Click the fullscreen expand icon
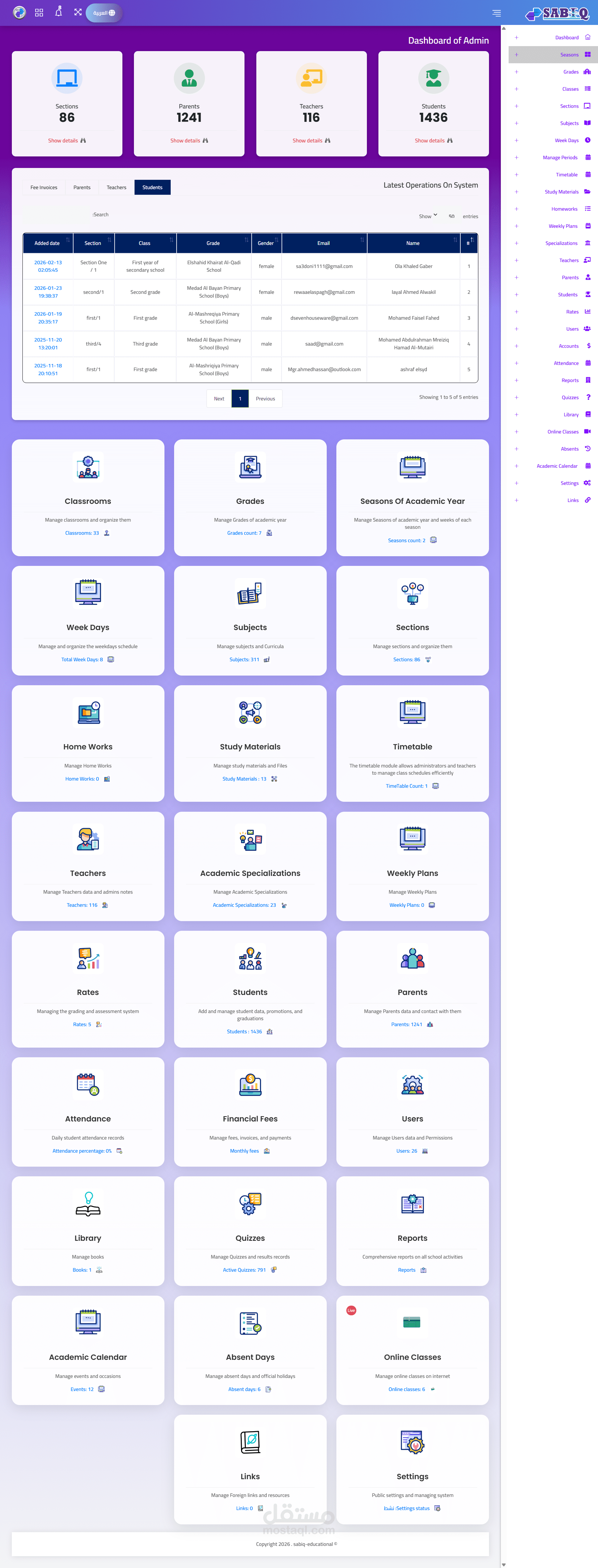598x1568 pixels. coord(78,12)
